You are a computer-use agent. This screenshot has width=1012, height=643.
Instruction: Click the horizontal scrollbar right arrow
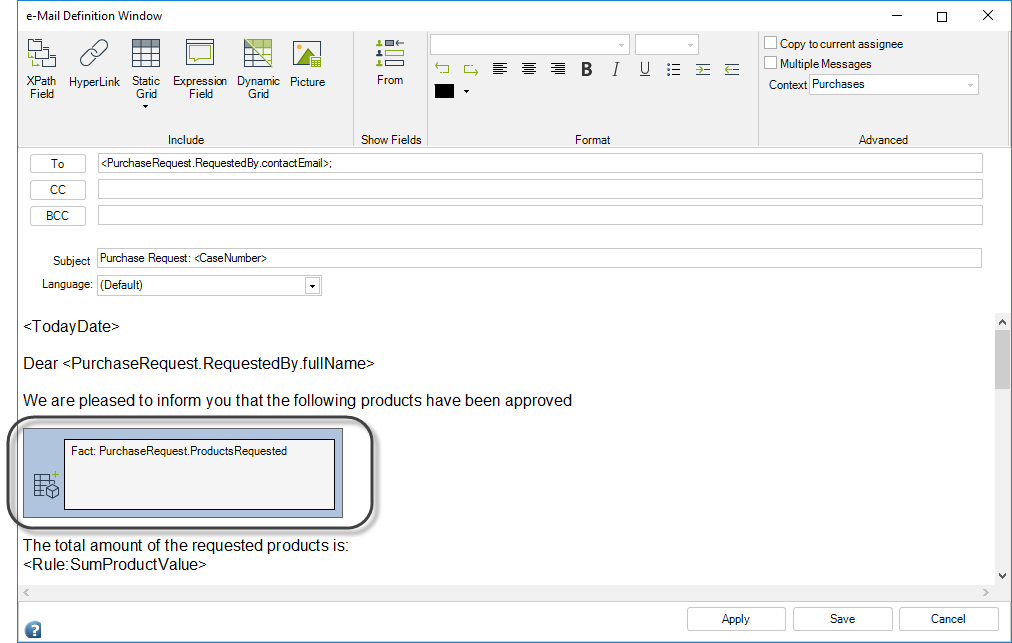[986, 592]
